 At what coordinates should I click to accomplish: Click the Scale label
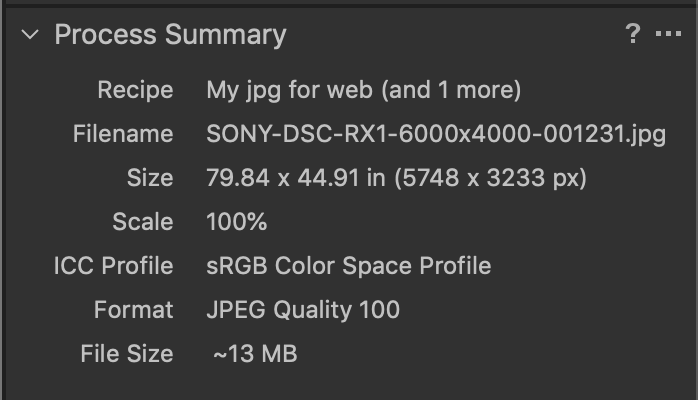coord(144,222)
